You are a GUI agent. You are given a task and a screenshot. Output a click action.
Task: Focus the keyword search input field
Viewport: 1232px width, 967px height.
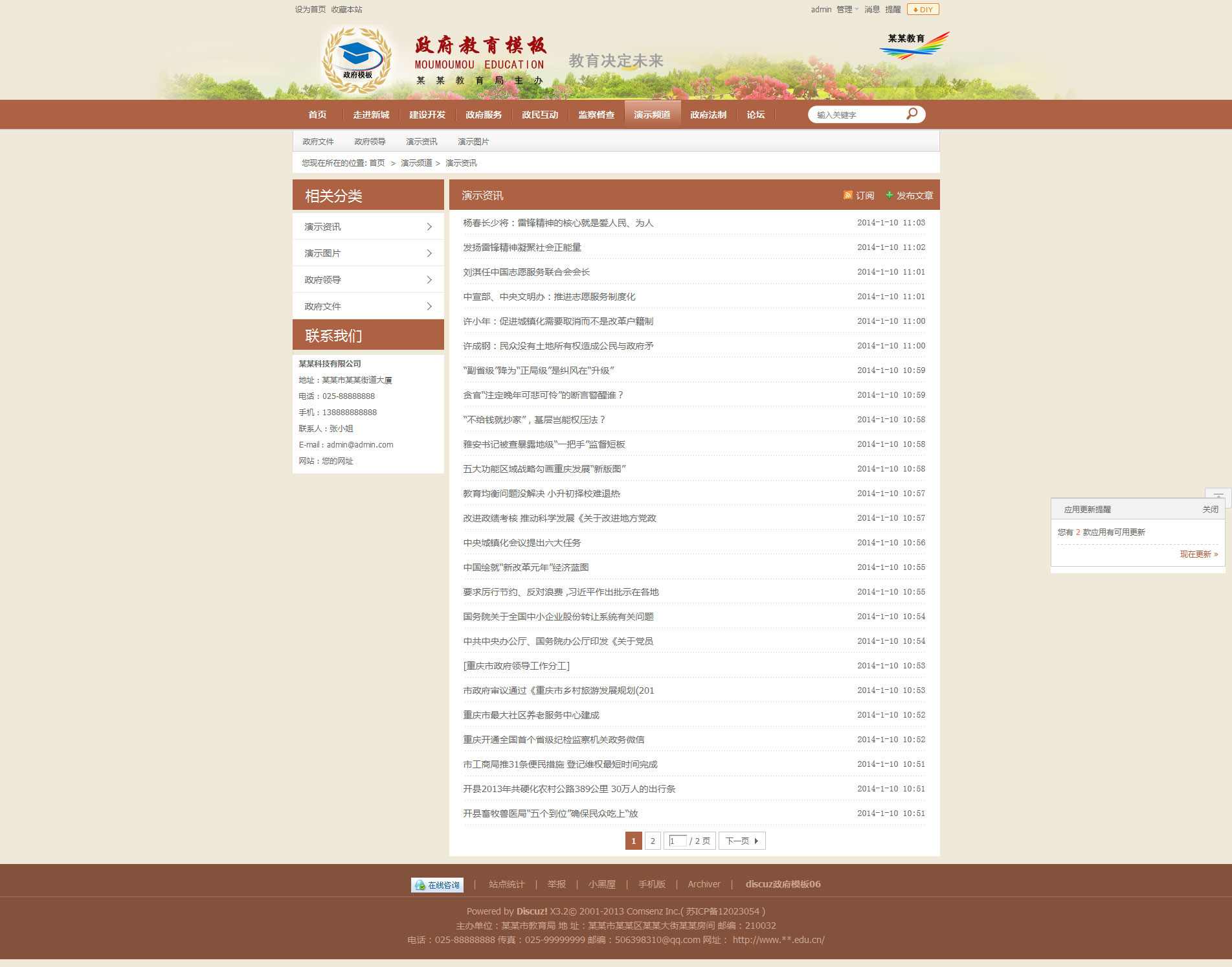tap(857, 115)
